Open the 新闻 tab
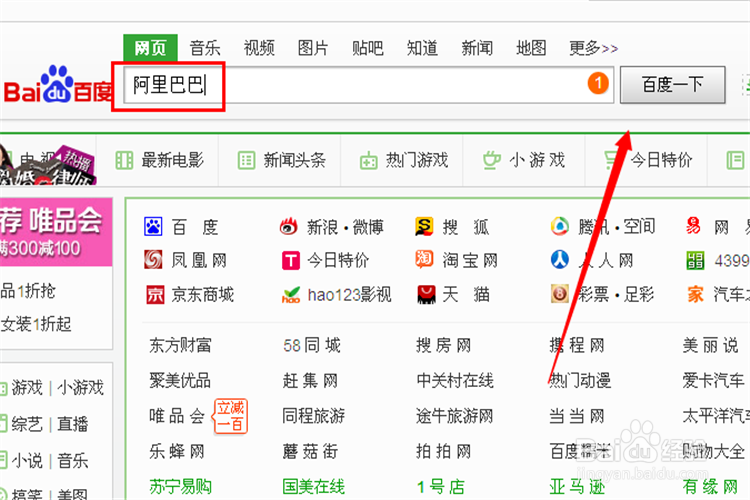Viewport: 750px width, 500px height. coord(476,48)
